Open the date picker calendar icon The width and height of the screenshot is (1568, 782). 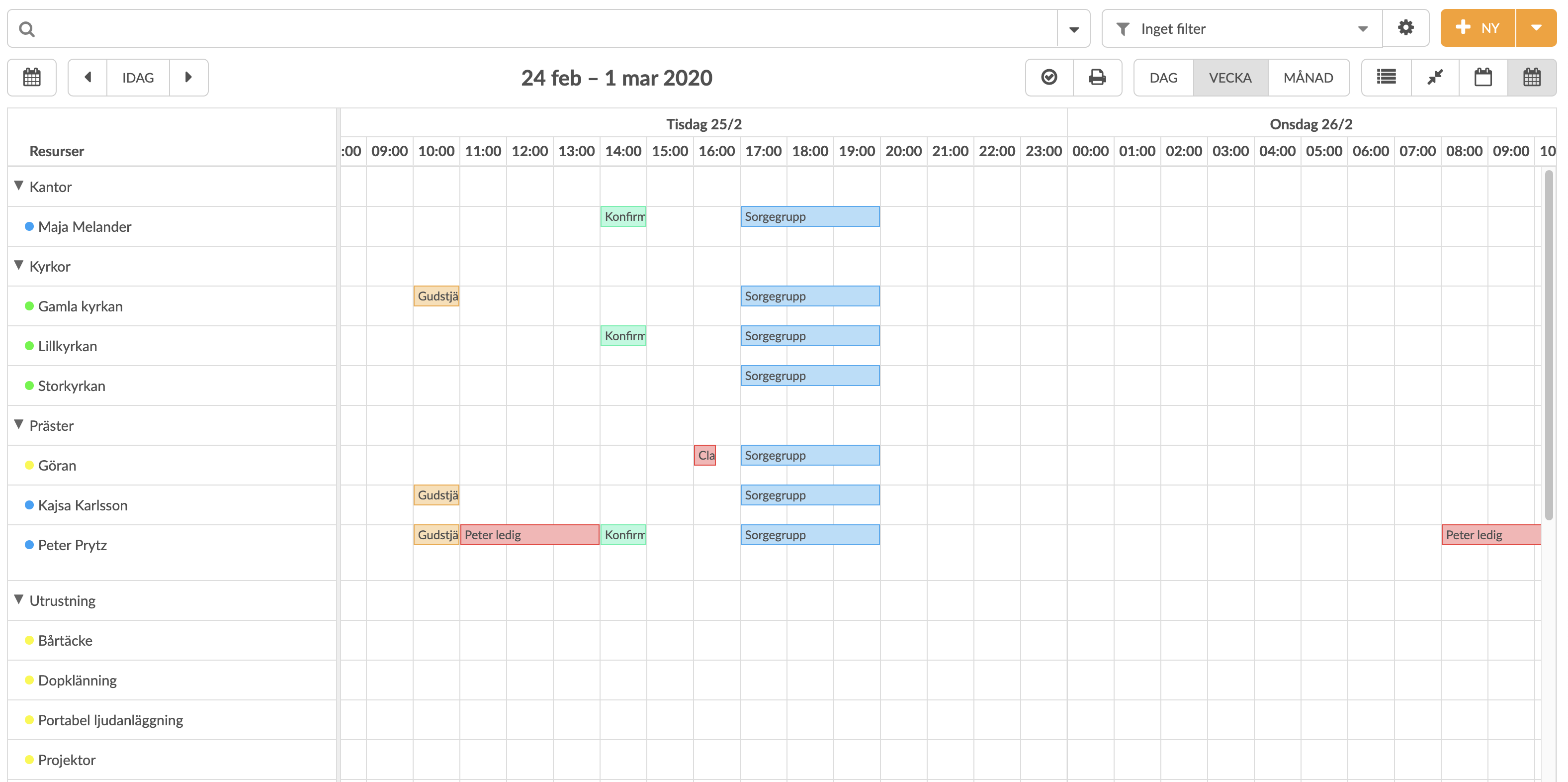(x=32, y=77)
